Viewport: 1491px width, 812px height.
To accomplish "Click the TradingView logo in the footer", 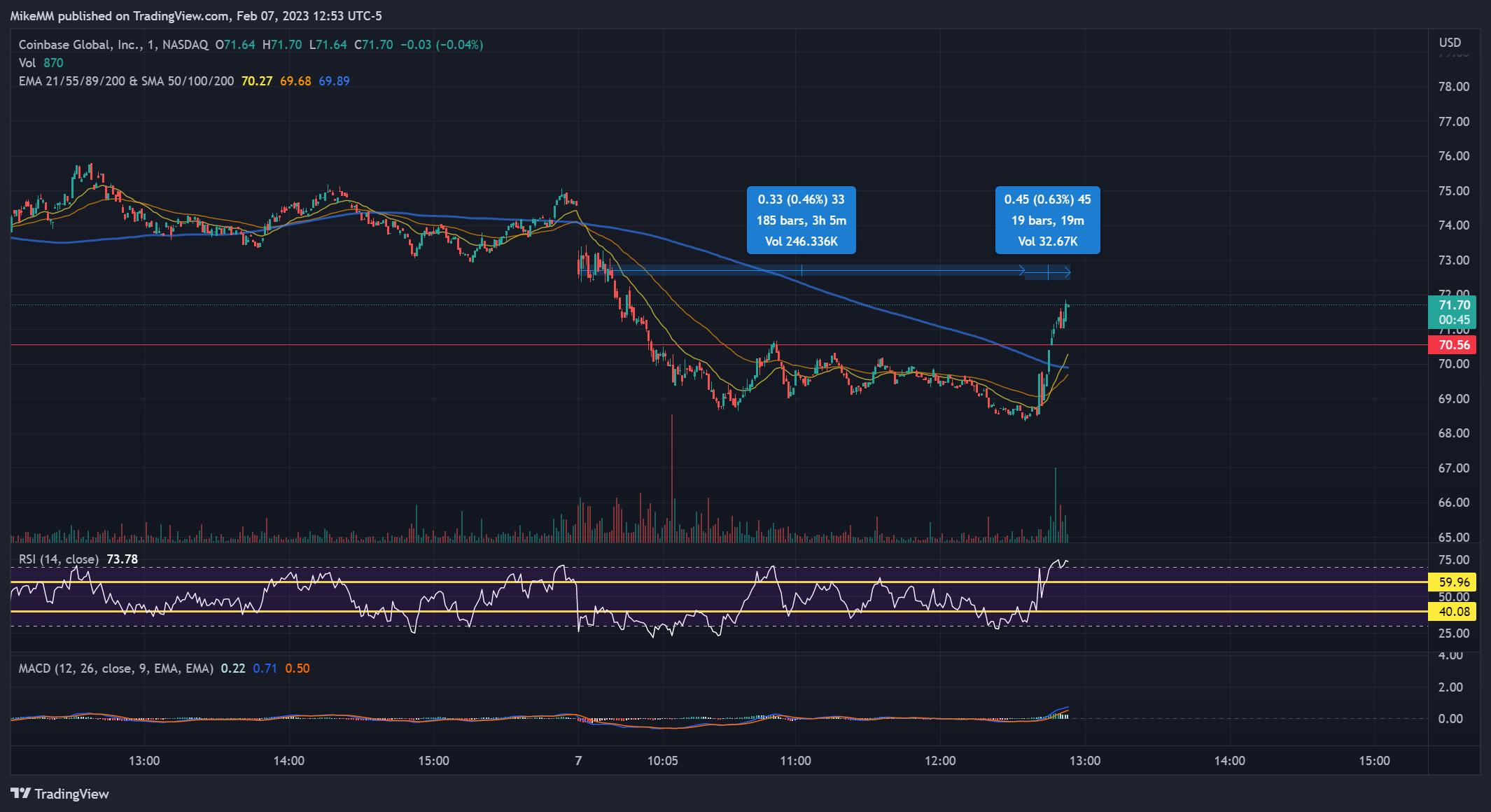I will tap(59, 794).
